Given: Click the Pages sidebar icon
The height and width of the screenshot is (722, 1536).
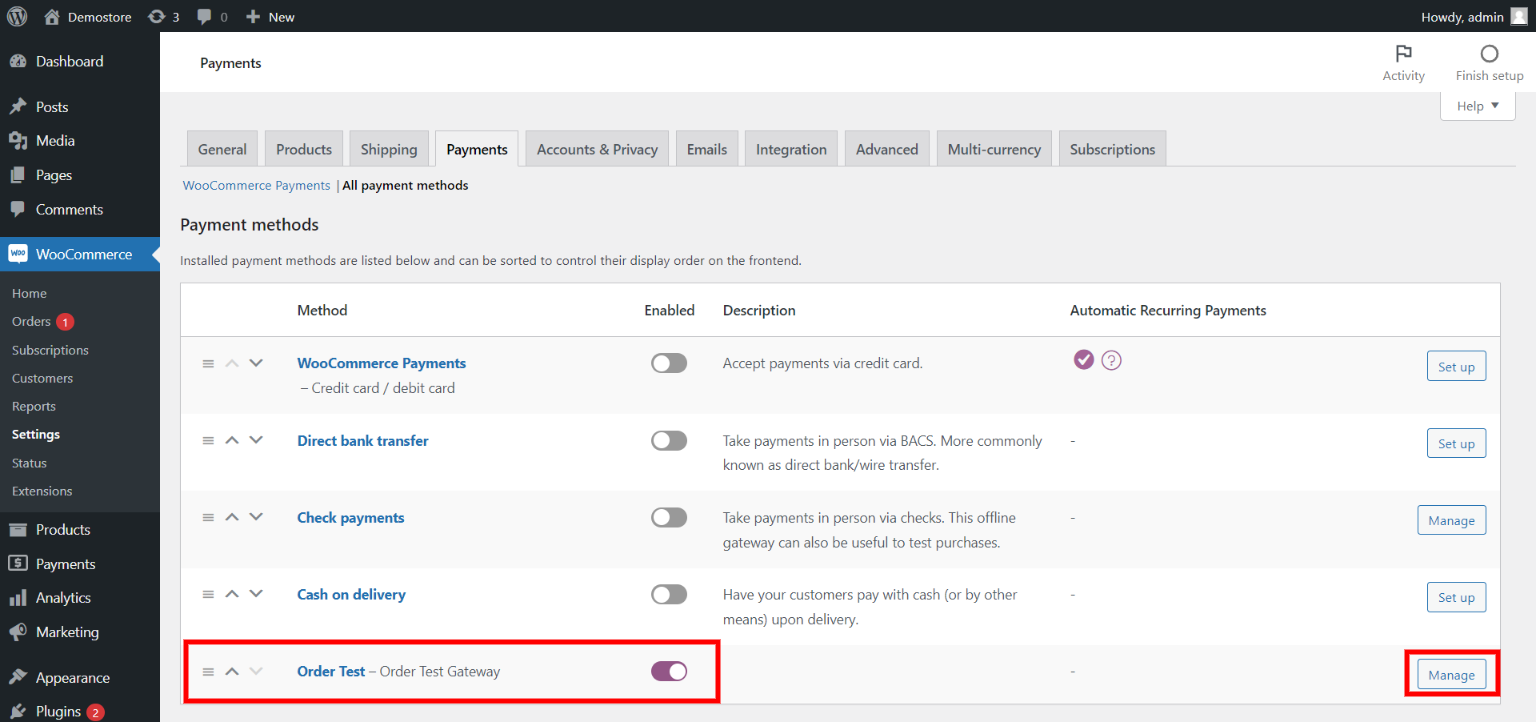Looking at the screenshot, I should [18, 175].
